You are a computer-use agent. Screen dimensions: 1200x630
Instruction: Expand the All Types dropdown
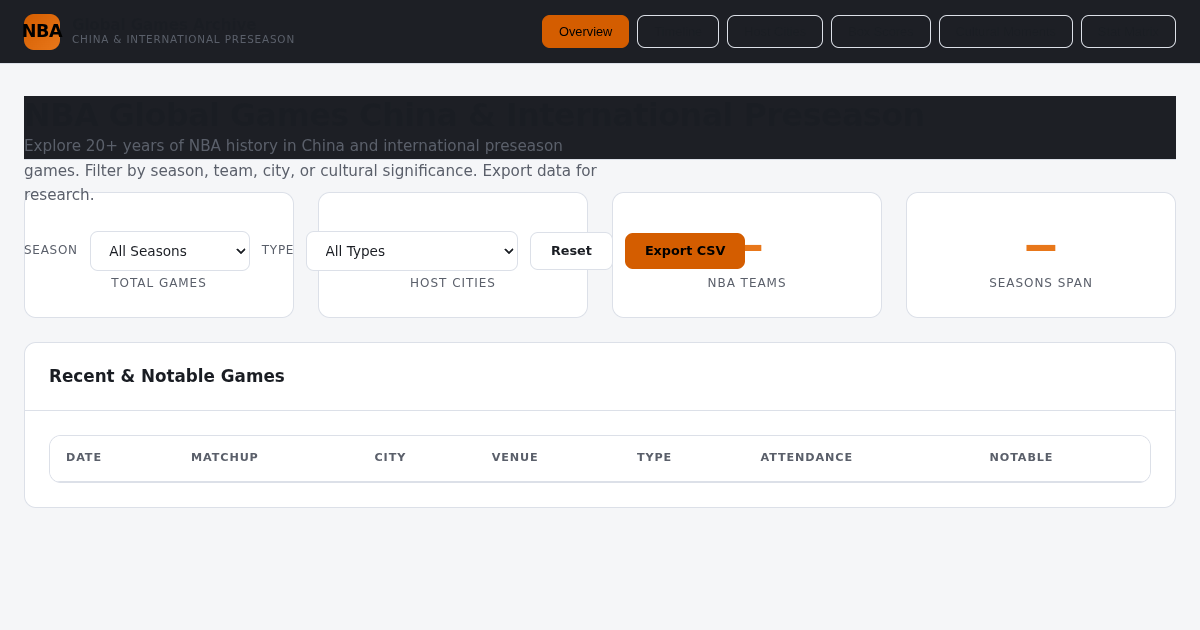pyautogui.click(x=412, y=251)
